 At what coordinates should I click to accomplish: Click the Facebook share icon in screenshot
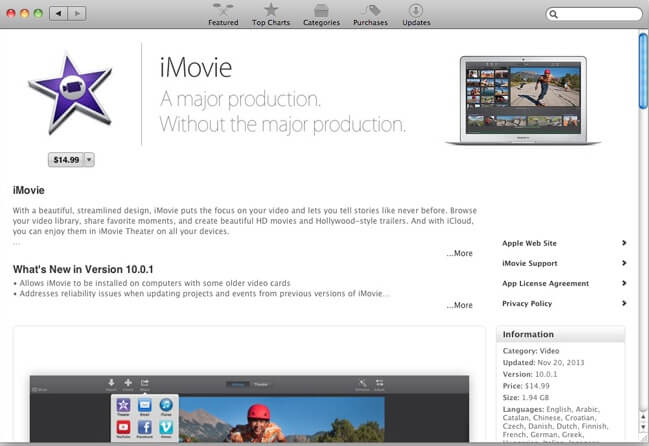click(144, 427)
